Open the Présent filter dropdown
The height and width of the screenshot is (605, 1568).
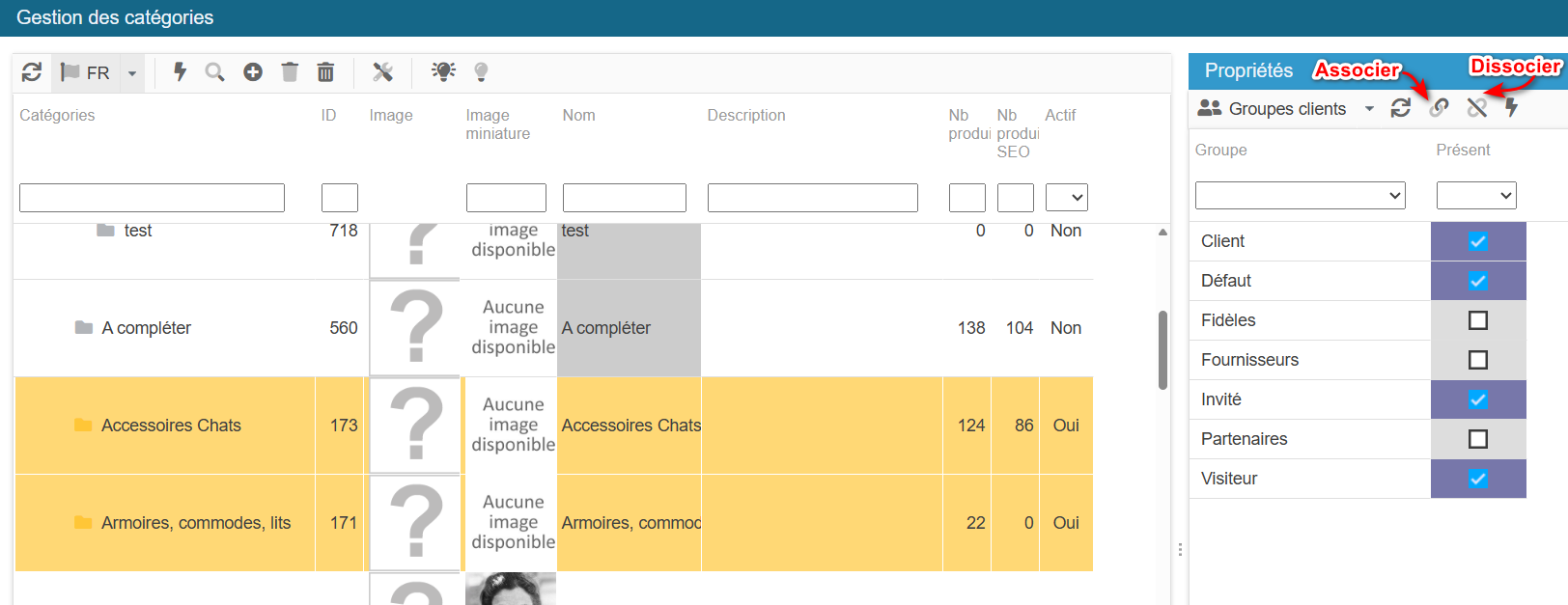pyautogui.click(x=1475, y=196)
